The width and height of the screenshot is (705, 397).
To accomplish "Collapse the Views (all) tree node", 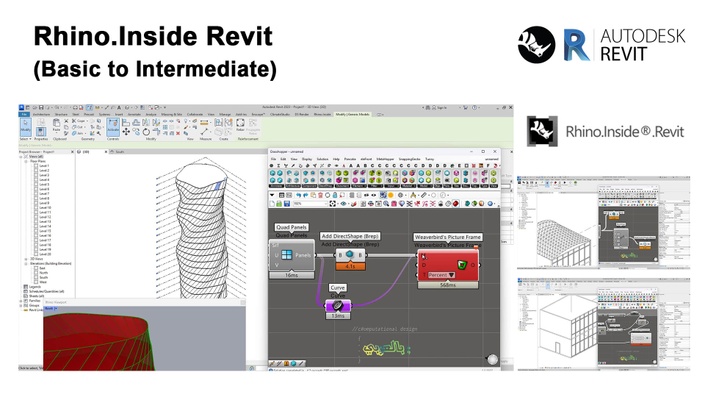I will [21, 156].
